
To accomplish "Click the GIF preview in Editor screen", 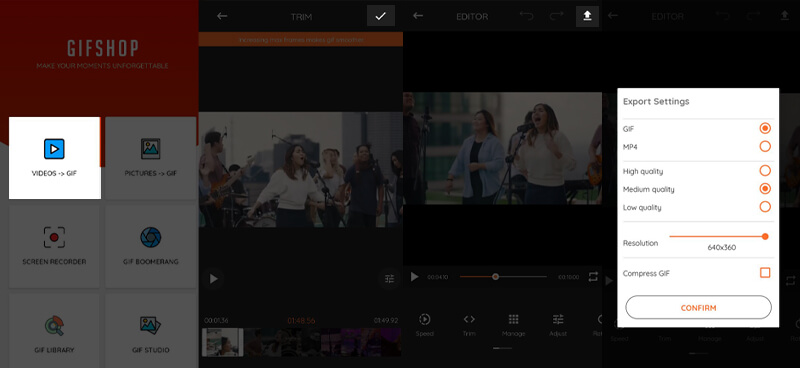I will pos(503,148).
